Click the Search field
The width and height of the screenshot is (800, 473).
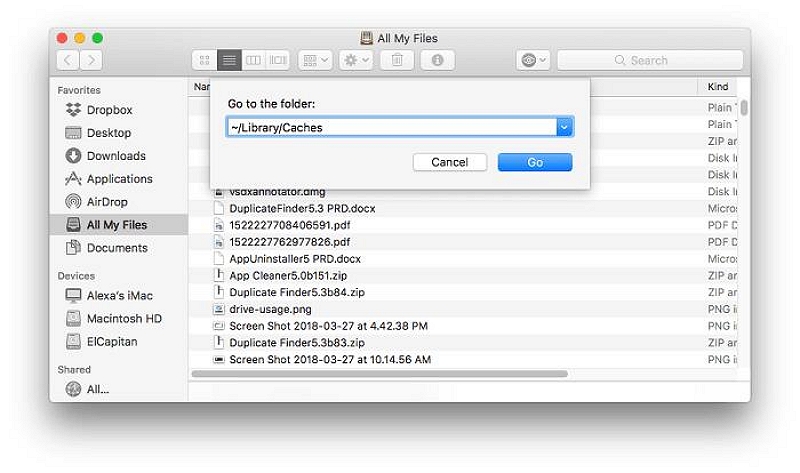tap(650, 60)
